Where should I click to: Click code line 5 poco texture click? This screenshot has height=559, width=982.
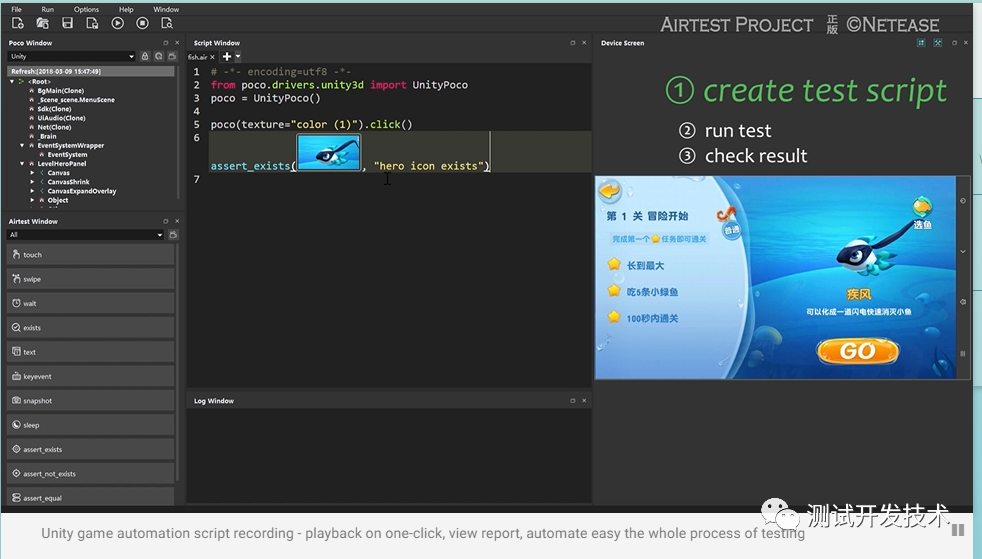point(311,125)
